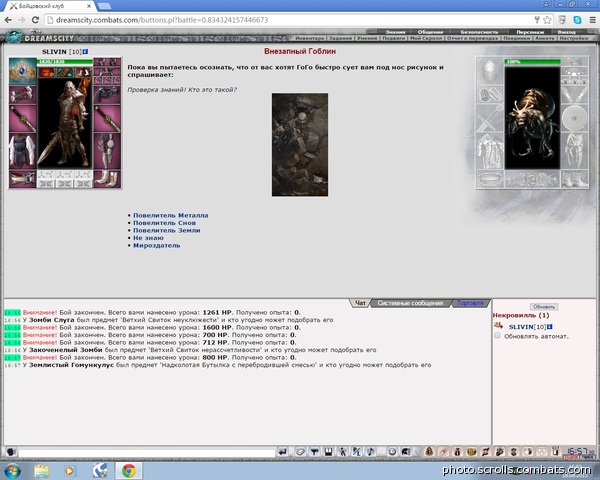Click the Chrome address bar URL
Viewport: 600px width, 480px height.
(162, 20)
